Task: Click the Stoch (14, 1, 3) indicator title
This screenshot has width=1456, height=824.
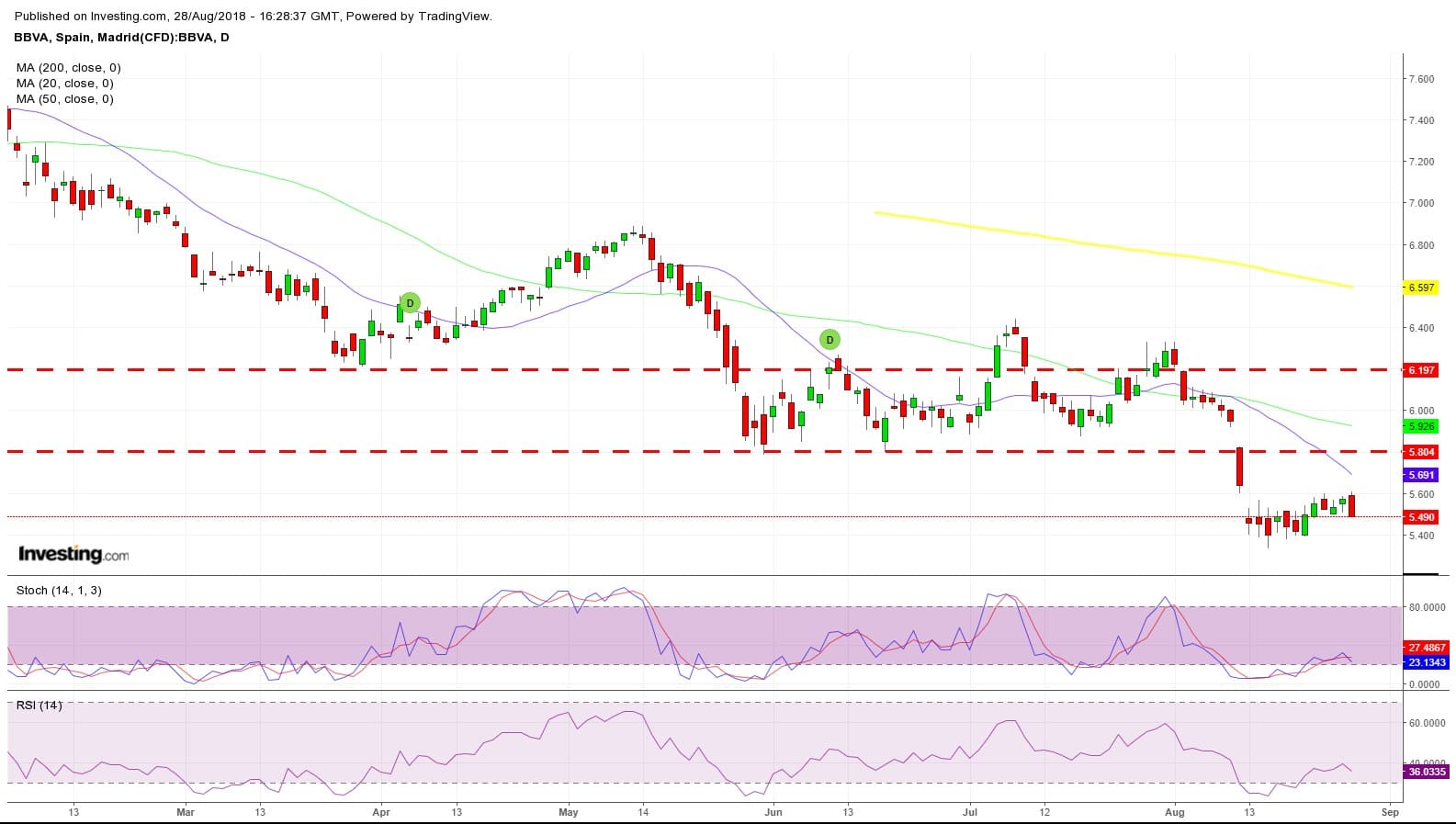Action: tap(59, 591)
